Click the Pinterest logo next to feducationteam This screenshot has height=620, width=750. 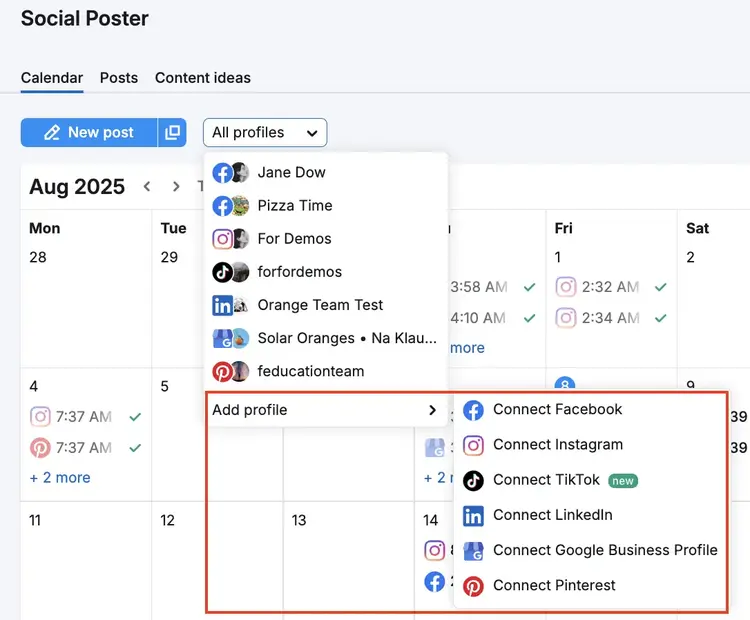coord(222,371)
